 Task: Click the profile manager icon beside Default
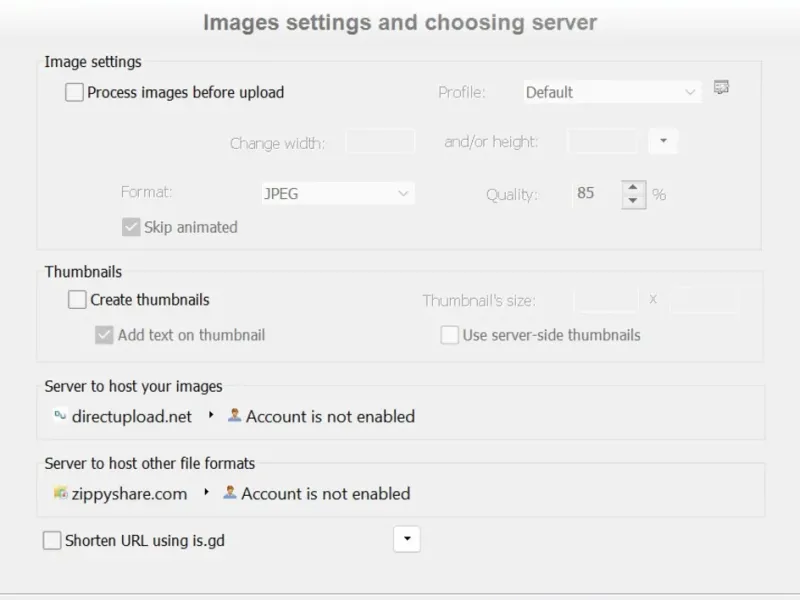[x=721, y=88]
